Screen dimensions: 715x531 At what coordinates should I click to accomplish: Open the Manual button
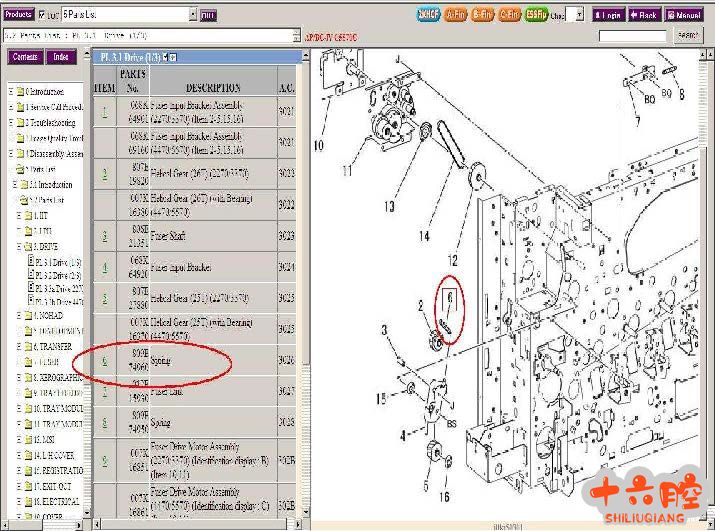click(688, 15)
